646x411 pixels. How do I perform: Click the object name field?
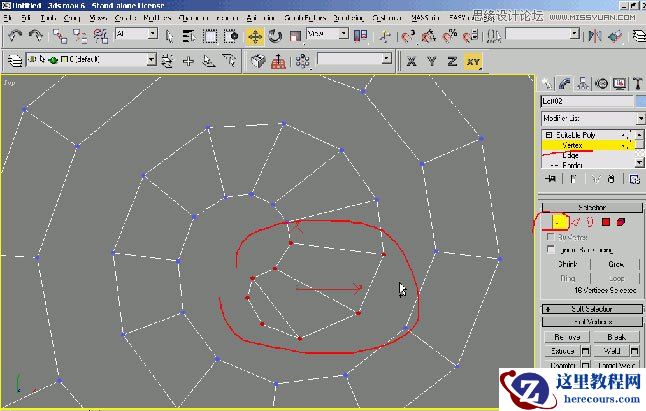click(x=587, y=101)
